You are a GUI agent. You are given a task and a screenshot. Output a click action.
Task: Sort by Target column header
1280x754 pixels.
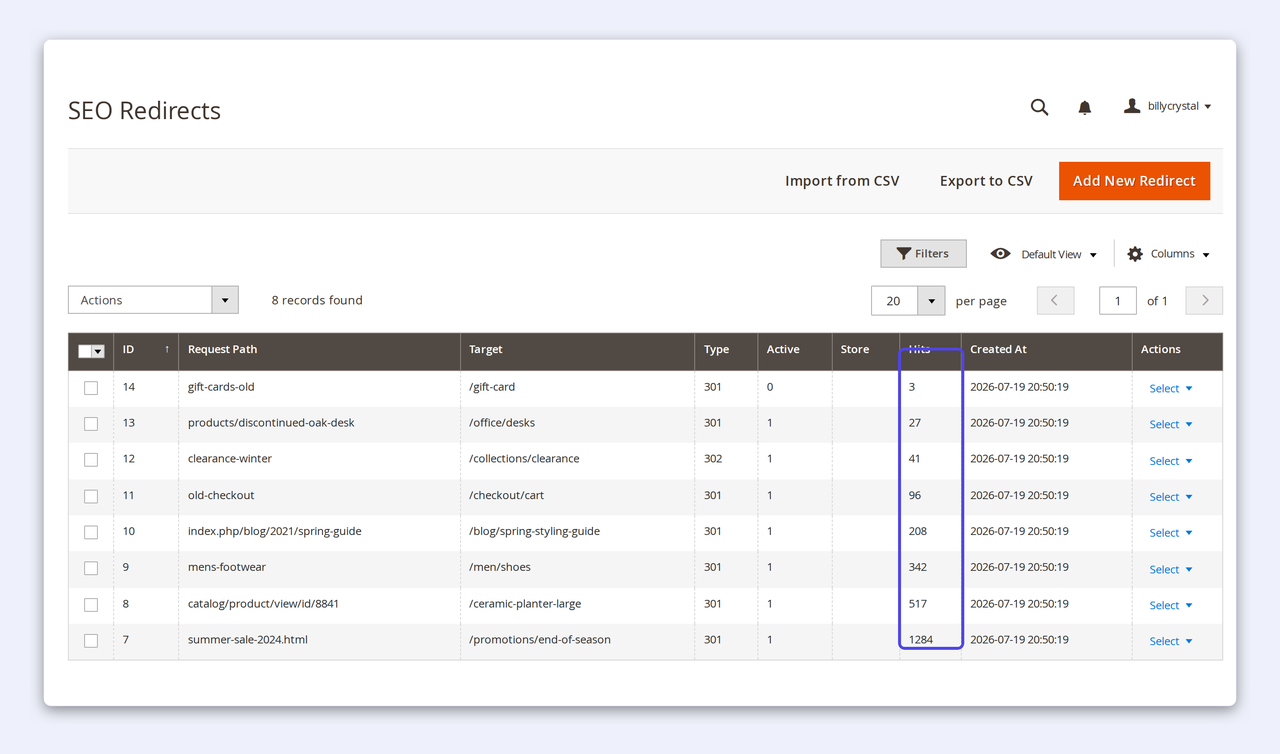[578, 350]
